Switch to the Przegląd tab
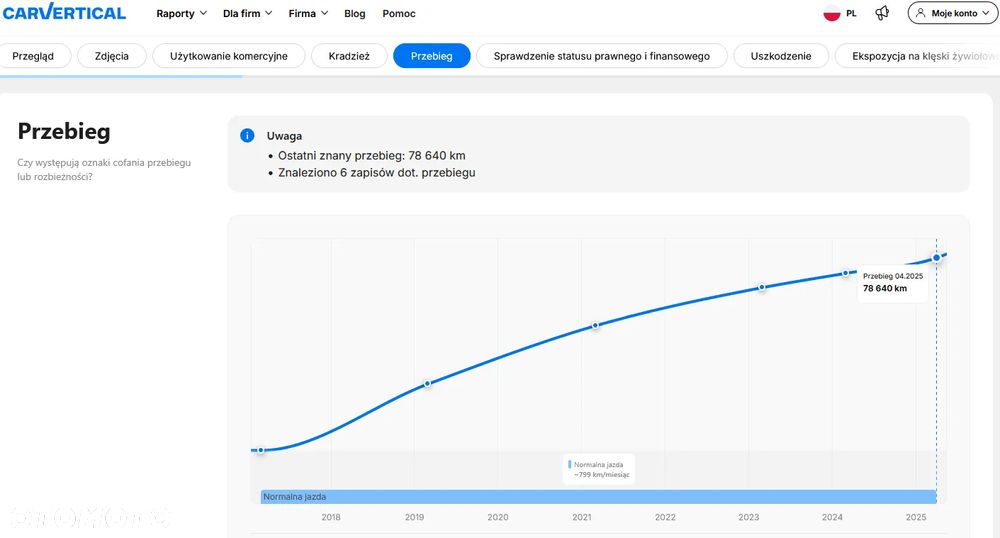This screenshot has width=1000, height=538. 34,56
